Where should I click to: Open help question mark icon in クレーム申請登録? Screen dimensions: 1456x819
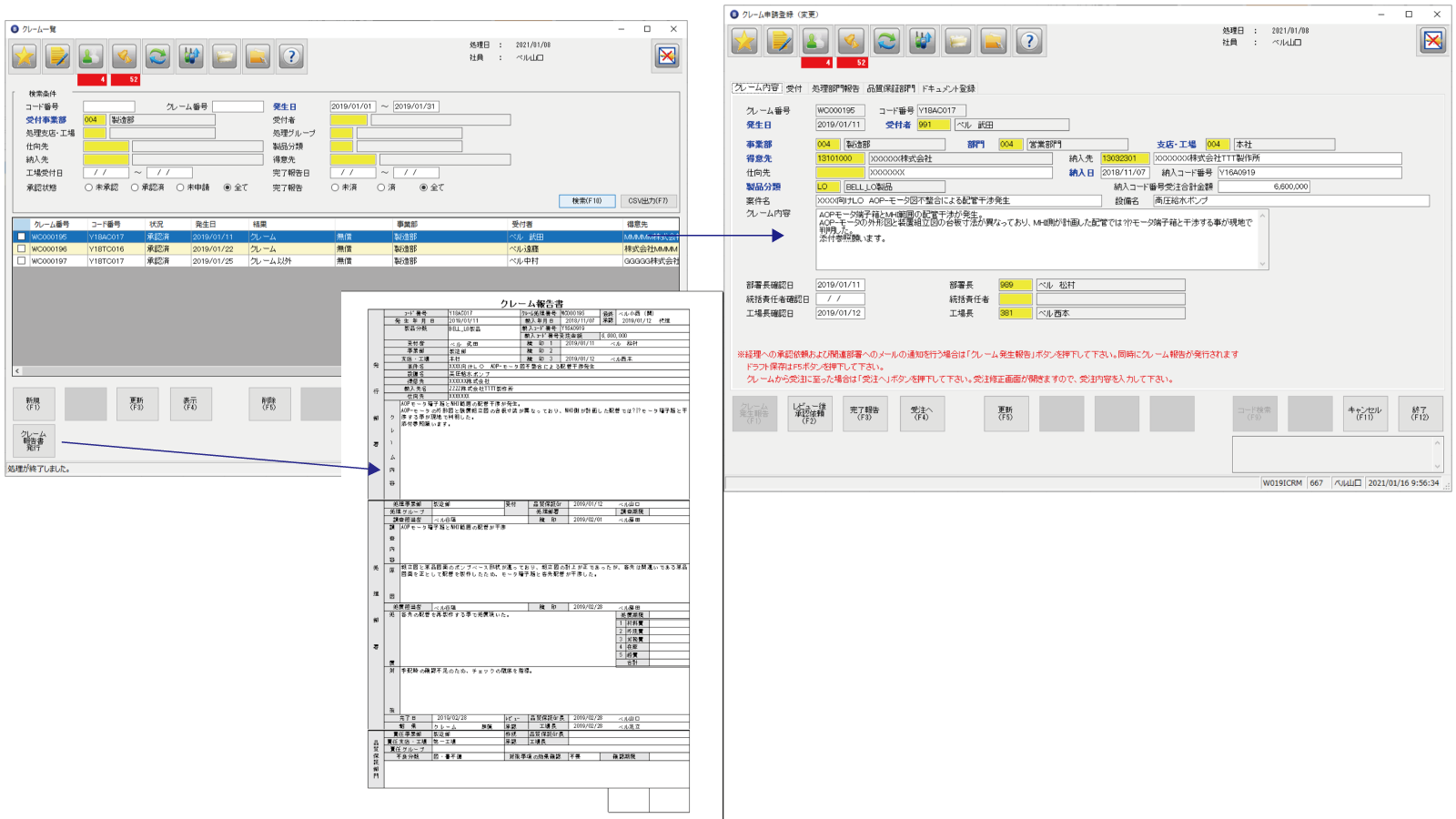(1029, 41)
